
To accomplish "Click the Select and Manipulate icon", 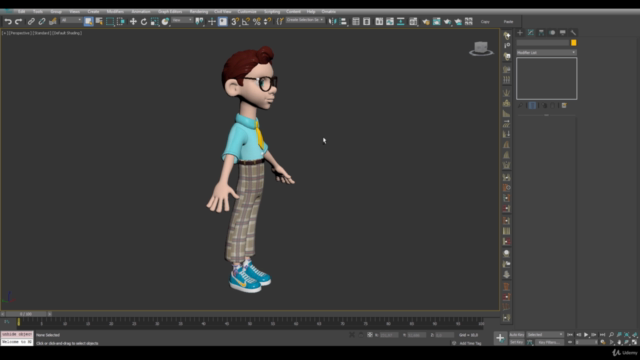I will tap(211, 22).
